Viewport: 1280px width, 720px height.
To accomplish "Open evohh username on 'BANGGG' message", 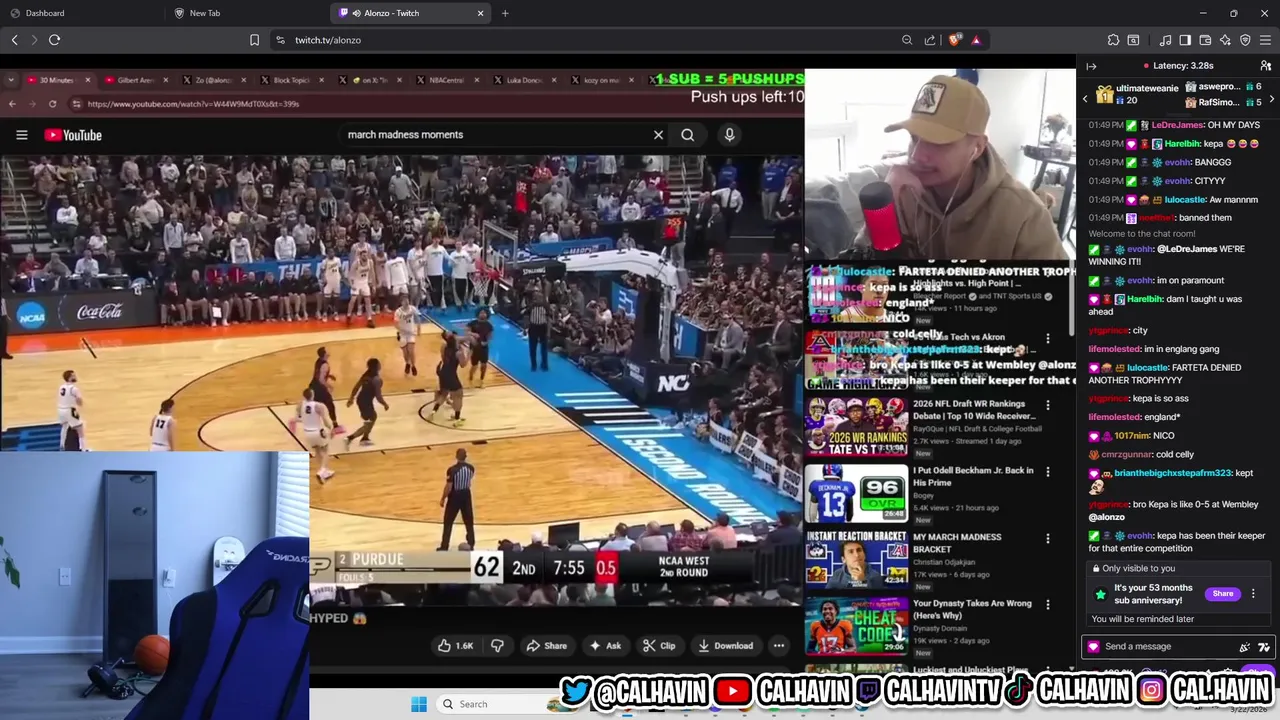I will pyautogui.click(x=1176, y=162).
